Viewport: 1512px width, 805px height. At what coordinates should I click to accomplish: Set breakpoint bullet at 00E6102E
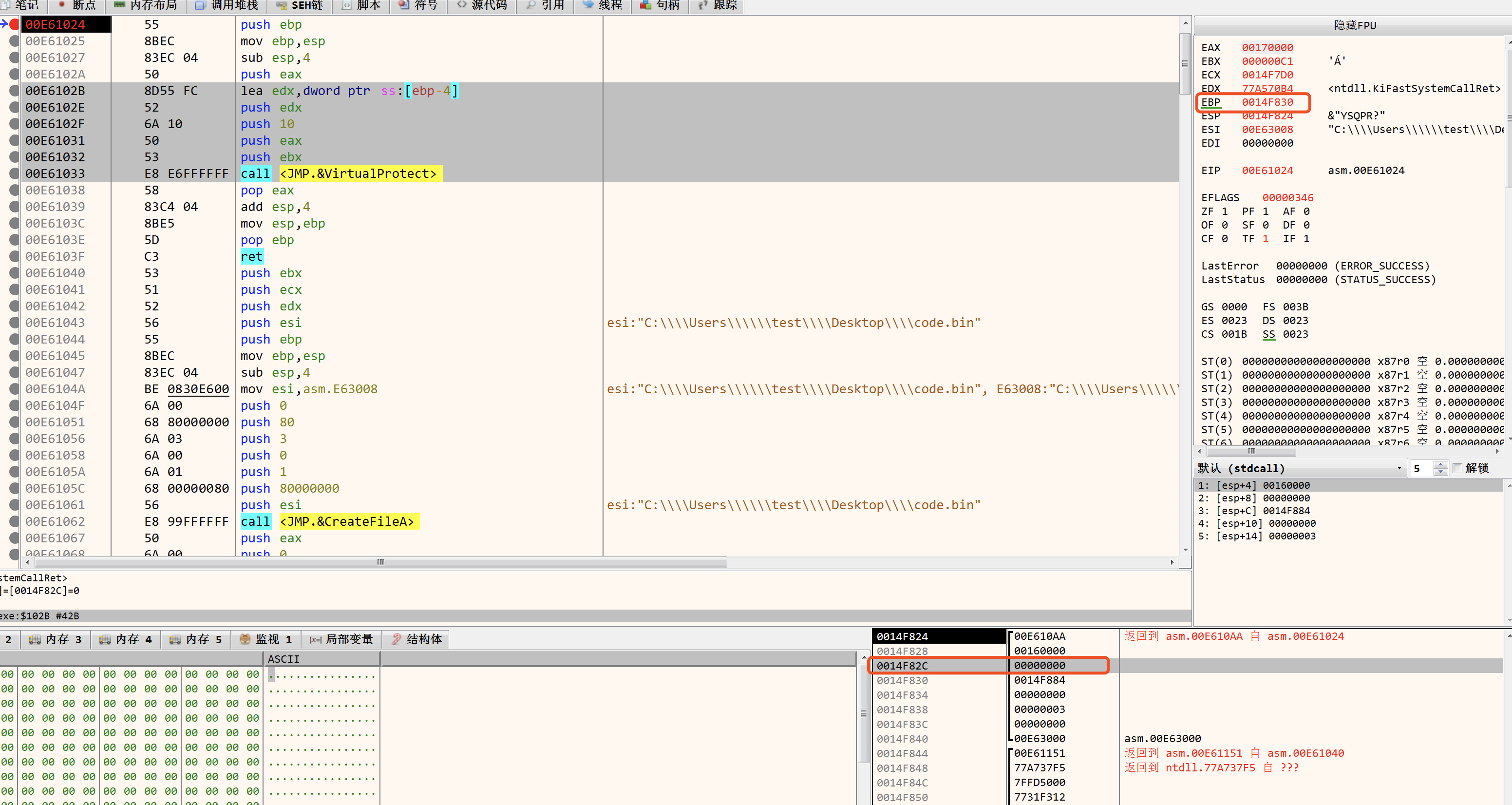pos(14,107)
